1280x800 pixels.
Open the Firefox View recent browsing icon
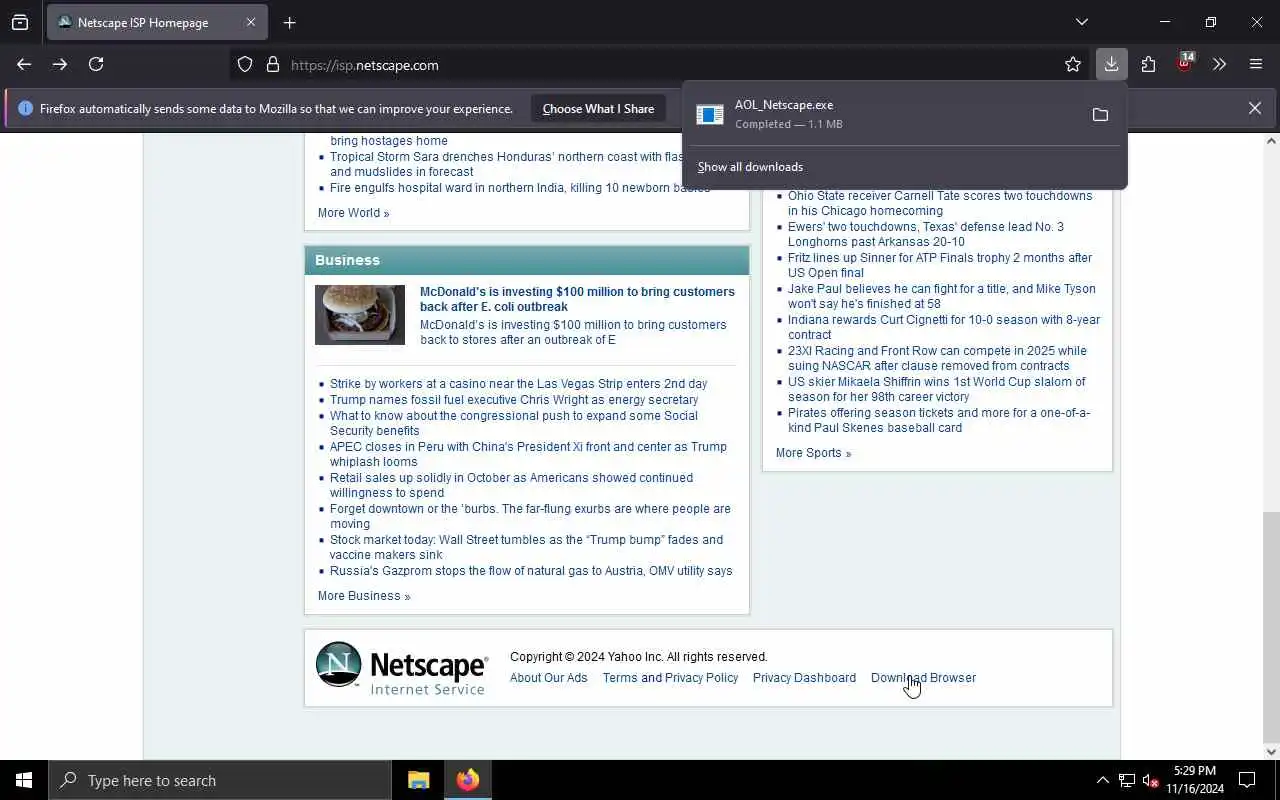(20, 22)
